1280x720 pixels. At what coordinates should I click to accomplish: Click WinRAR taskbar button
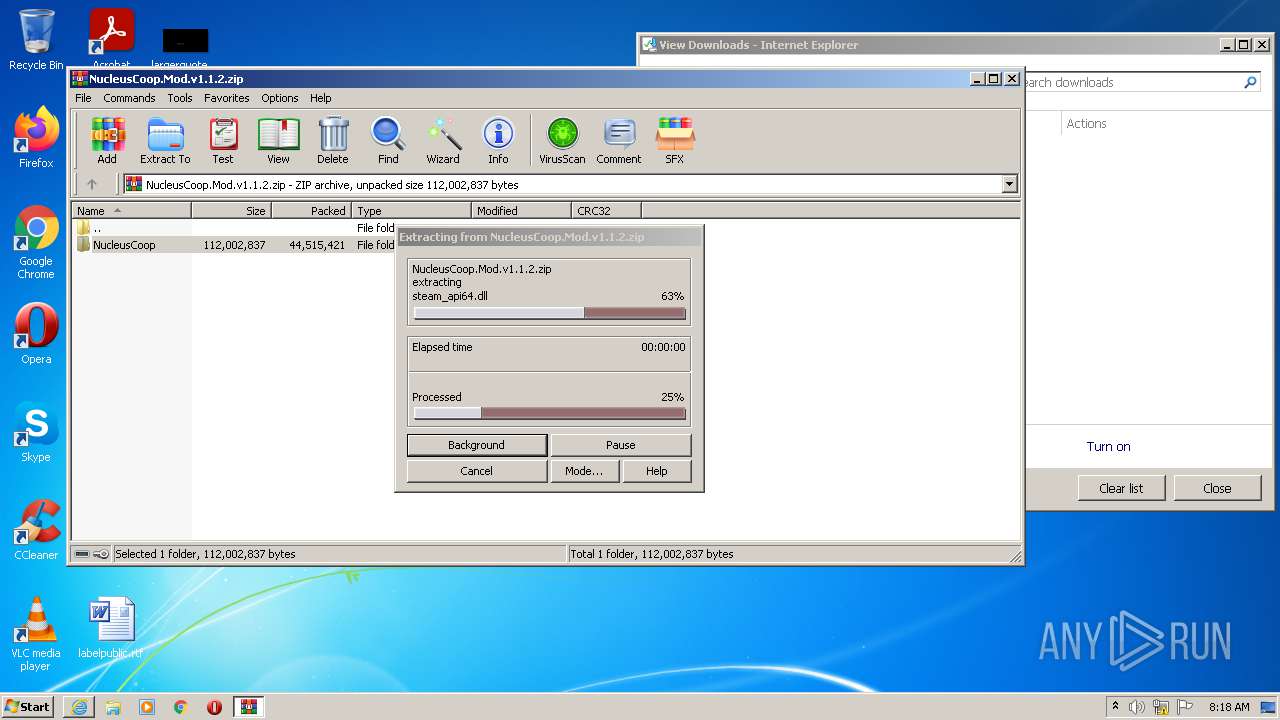(x=248, y=707)
